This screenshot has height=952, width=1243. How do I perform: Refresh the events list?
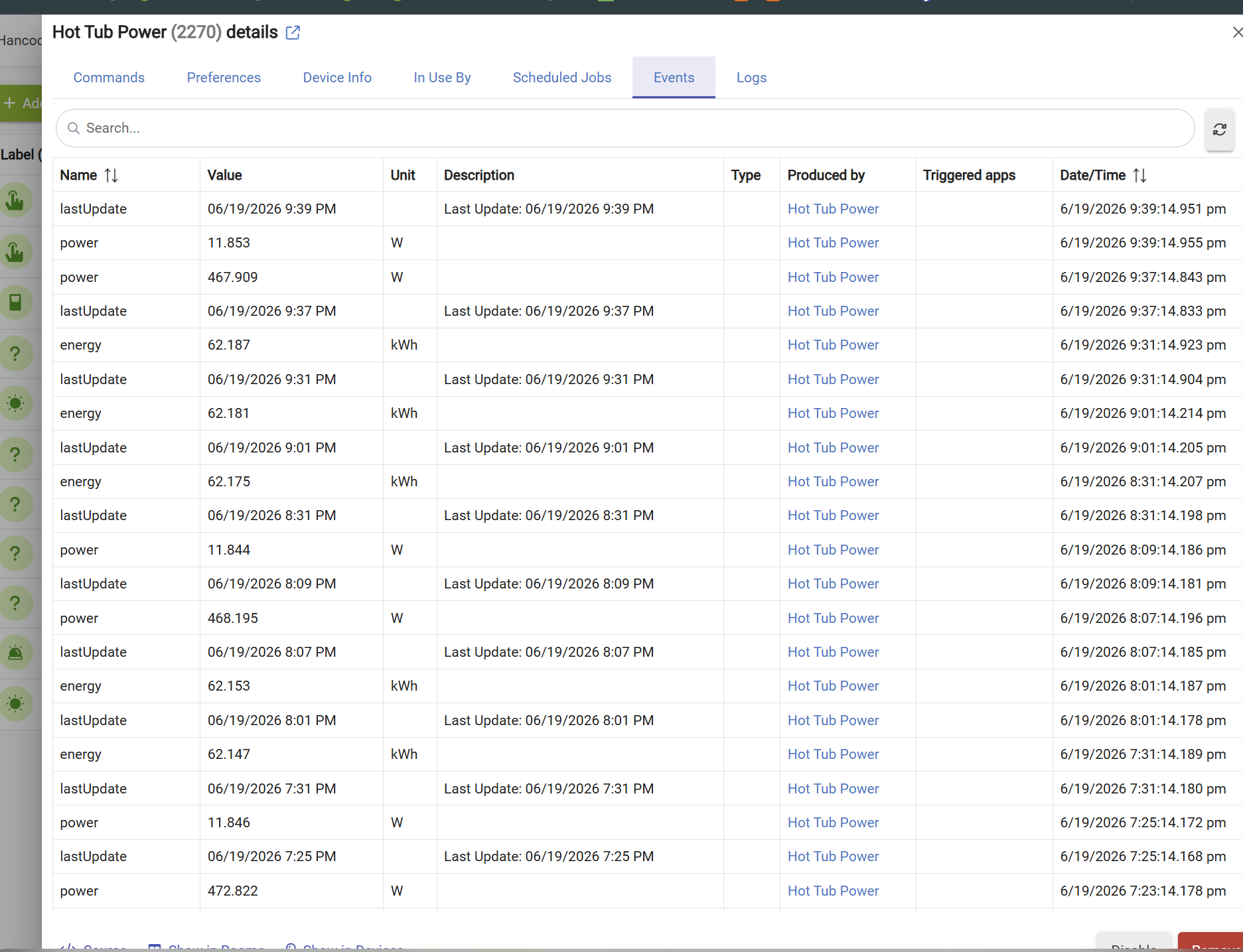(x=1219, y=129)
